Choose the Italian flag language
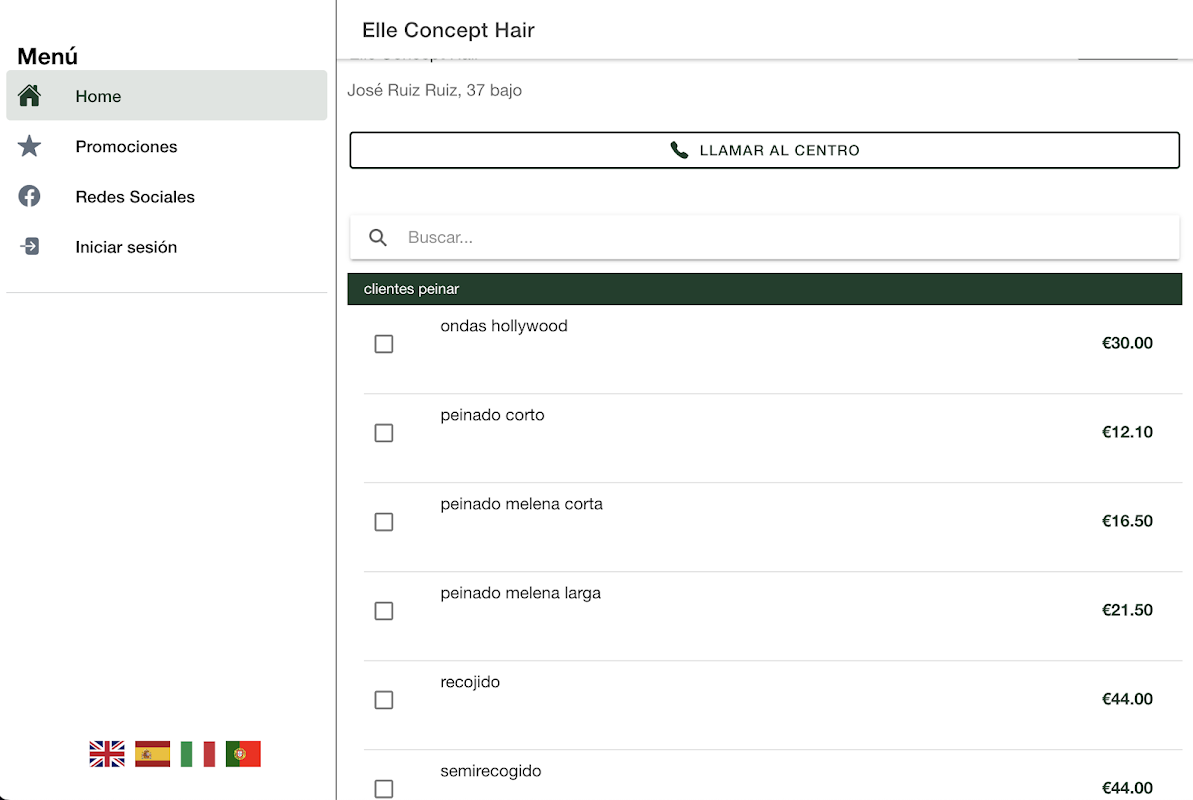This screenshot has height=800, width=1193. (198, 754)
